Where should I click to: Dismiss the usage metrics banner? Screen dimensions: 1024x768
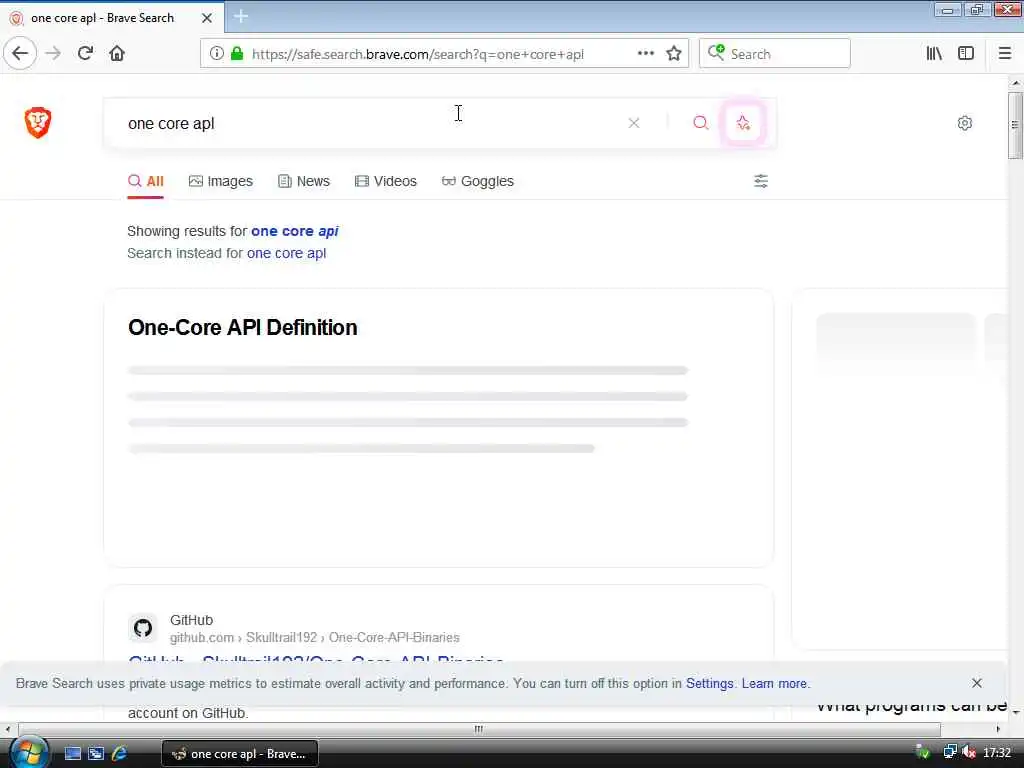point(977,683)
